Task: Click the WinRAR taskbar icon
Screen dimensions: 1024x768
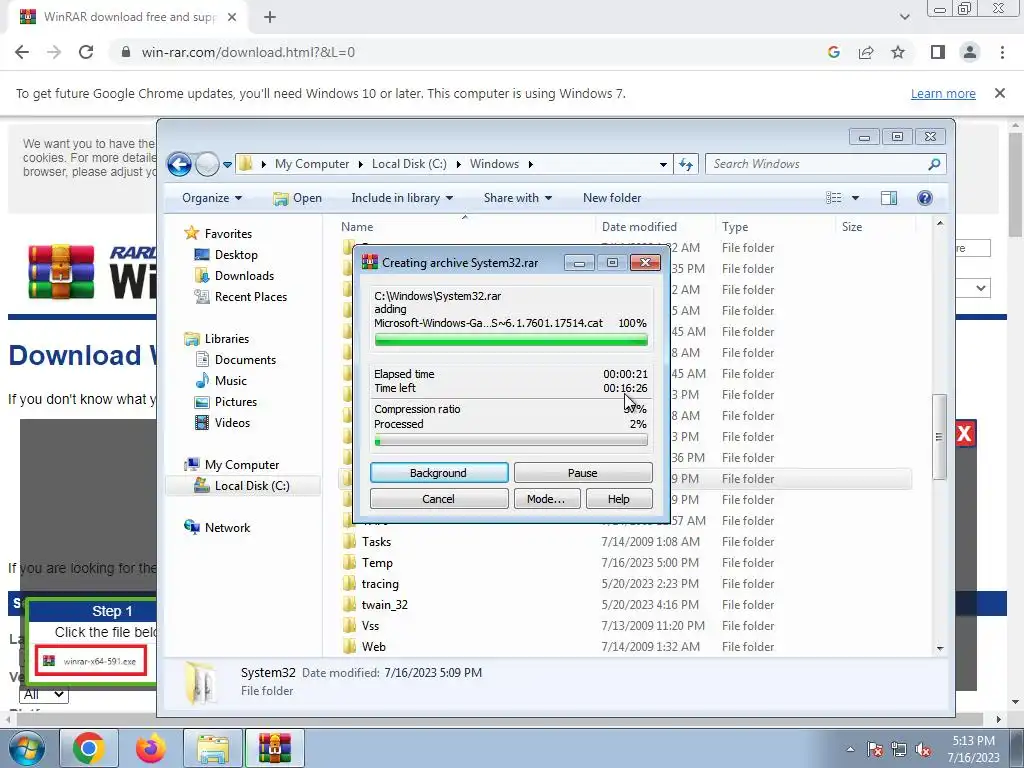Action: tap(274, 748)
